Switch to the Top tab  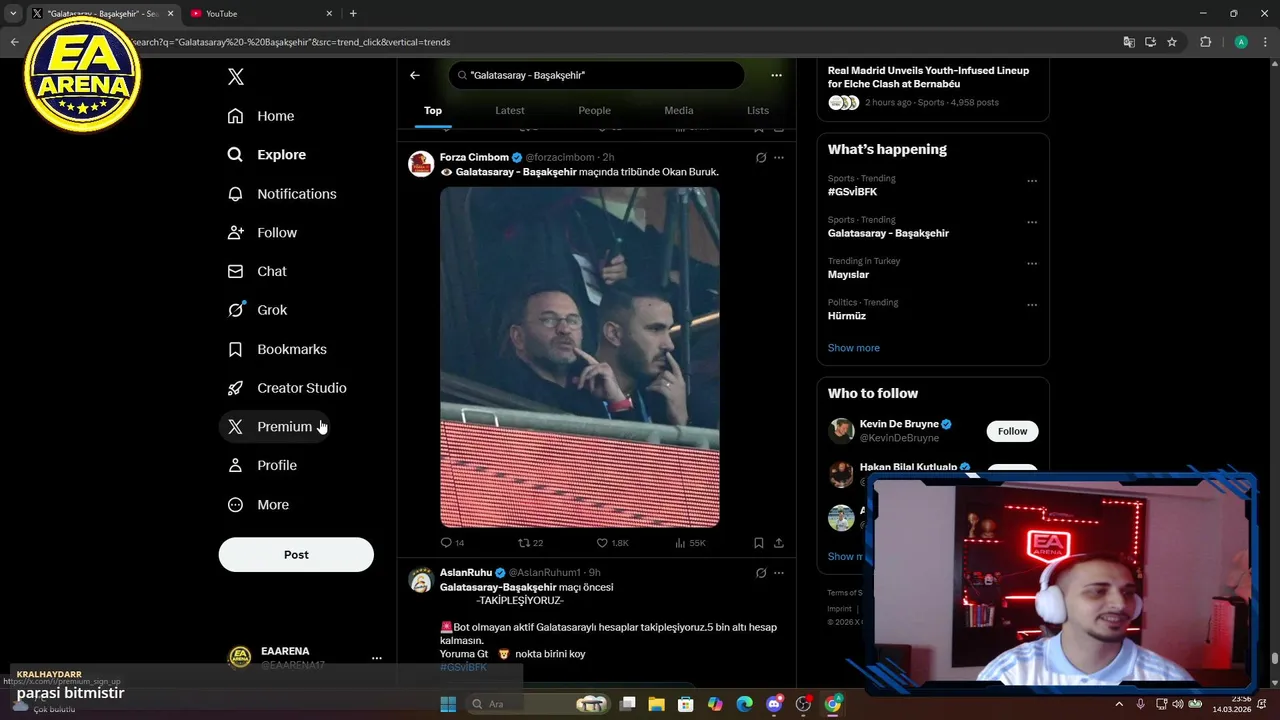[x=433, y=111]
